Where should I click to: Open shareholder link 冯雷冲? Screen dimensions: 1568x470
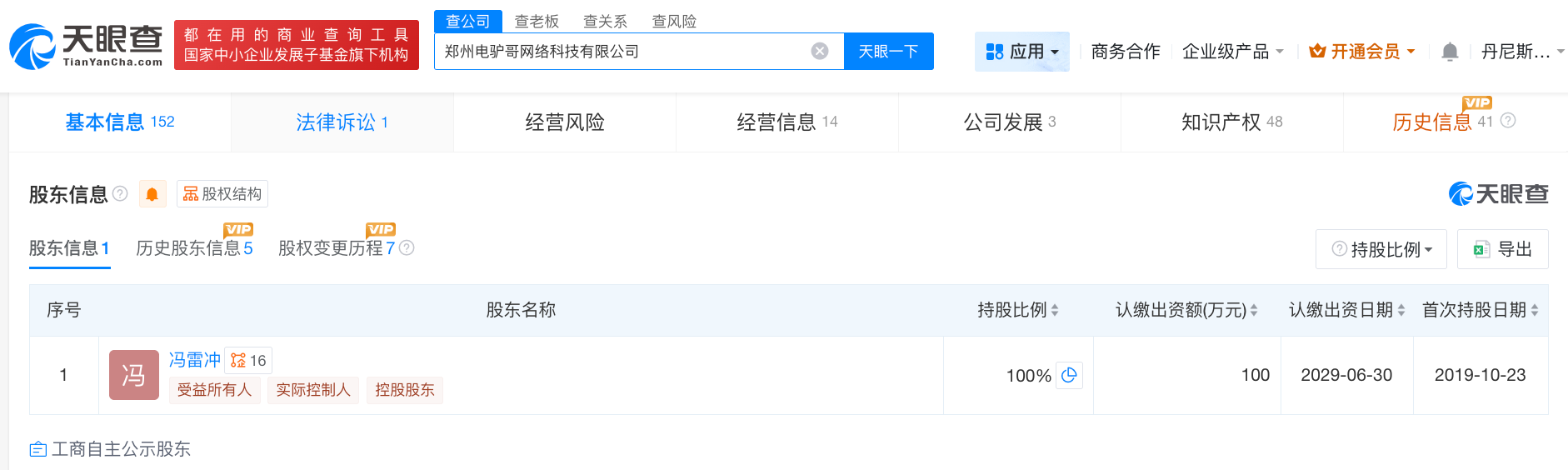pyautogui.click(x=194, y=360)
